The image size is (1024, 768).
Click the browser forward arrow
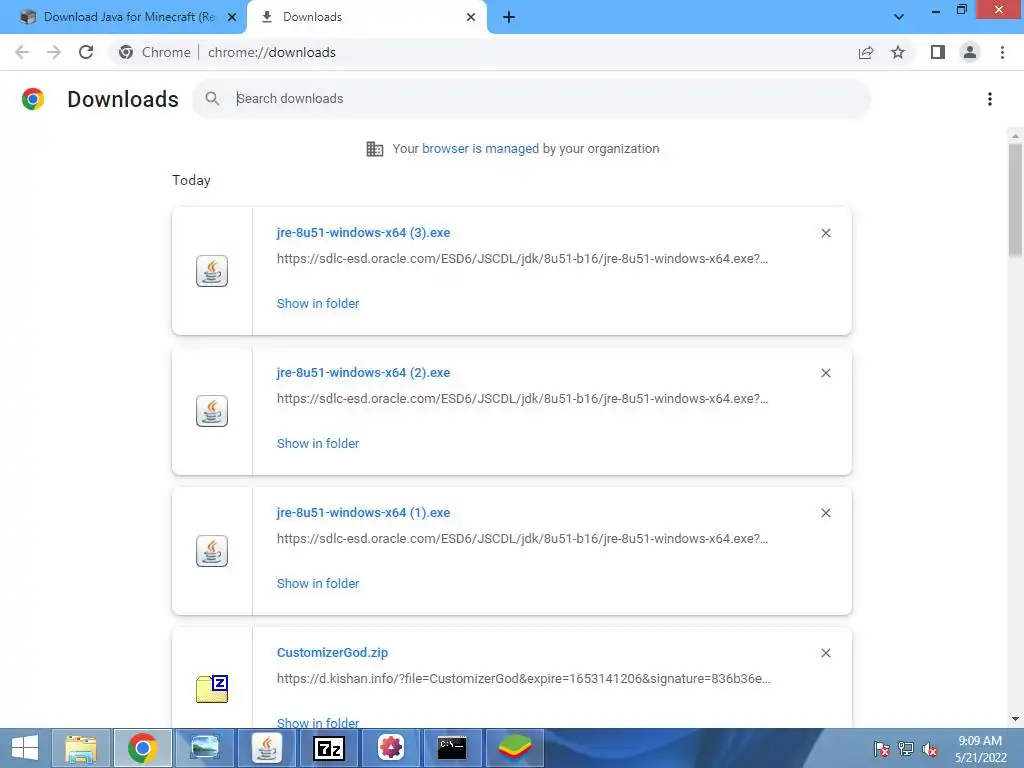54,52
